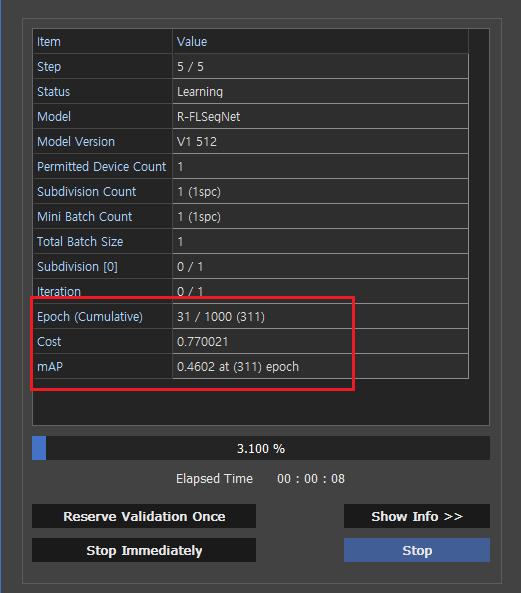Image resolution: width=521 pixels, height=593 pixels.
Task: Click Stop Immediately button
Action: pyautogui.click(x=144, y=550)
